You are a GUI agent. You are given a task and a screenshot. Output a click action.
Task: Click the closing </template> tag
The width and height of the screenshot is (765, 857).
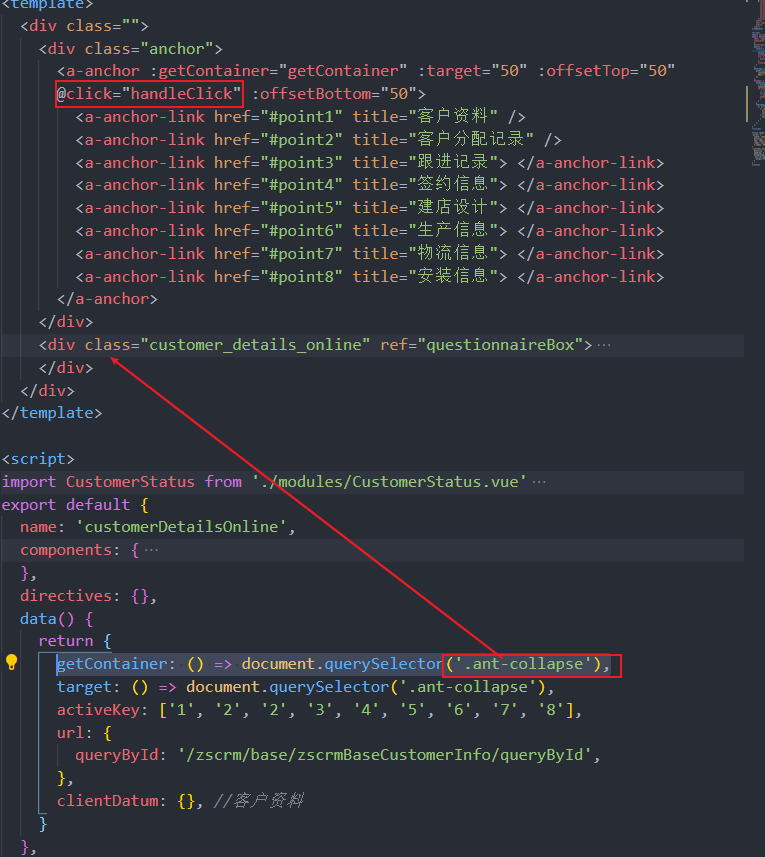pos(52,413)
